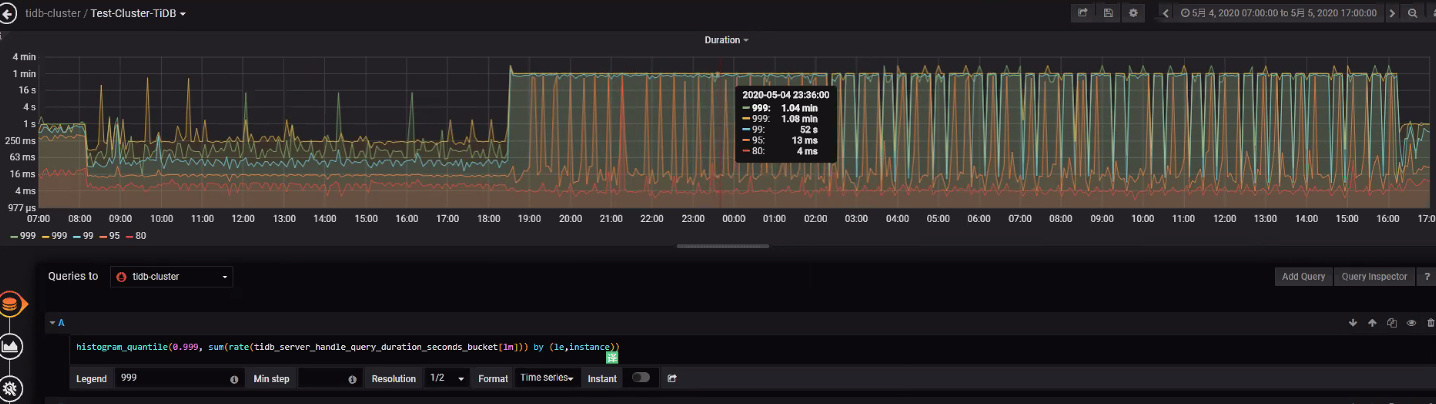Viewport: 1436px width, 404px height.
Task: Open dashboard settings via the gear icon
Action: [x=1133, y=13]
